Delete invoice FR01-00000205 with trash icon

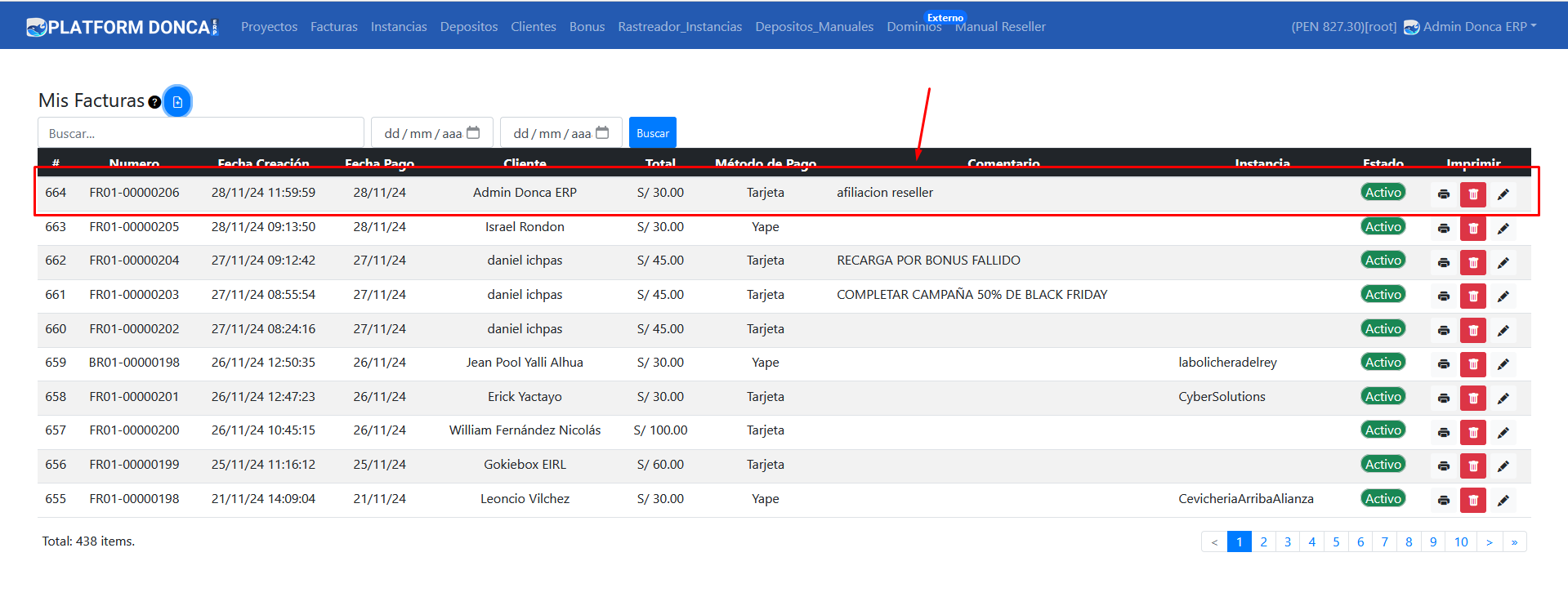(1472, 229)
